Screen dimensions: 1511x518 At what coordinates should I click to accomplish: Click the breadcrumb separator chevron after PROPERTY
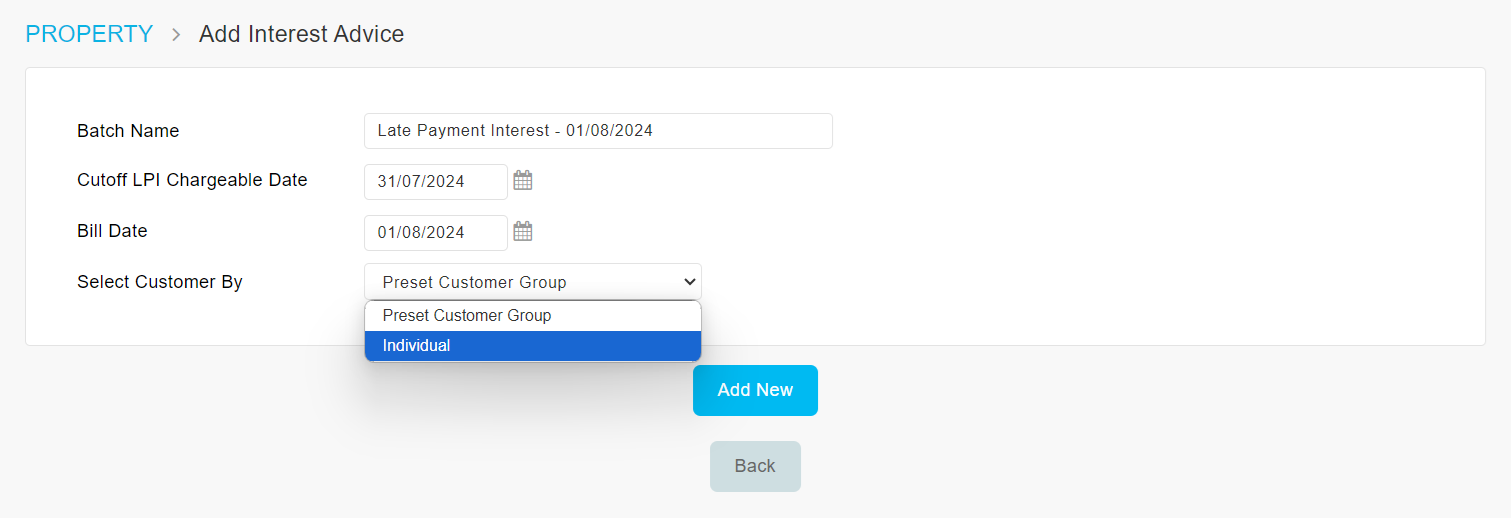[176, 34]
